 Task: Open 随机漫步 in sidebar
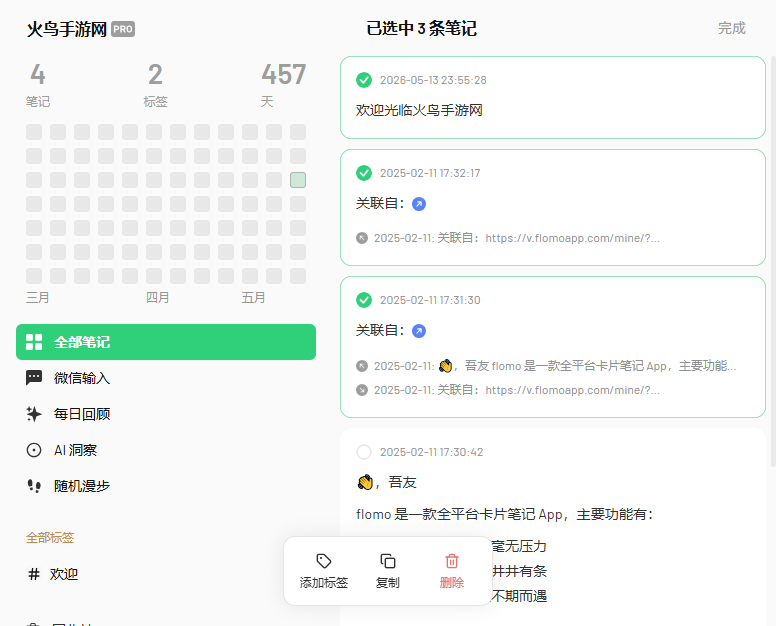(x=166, y=486)
